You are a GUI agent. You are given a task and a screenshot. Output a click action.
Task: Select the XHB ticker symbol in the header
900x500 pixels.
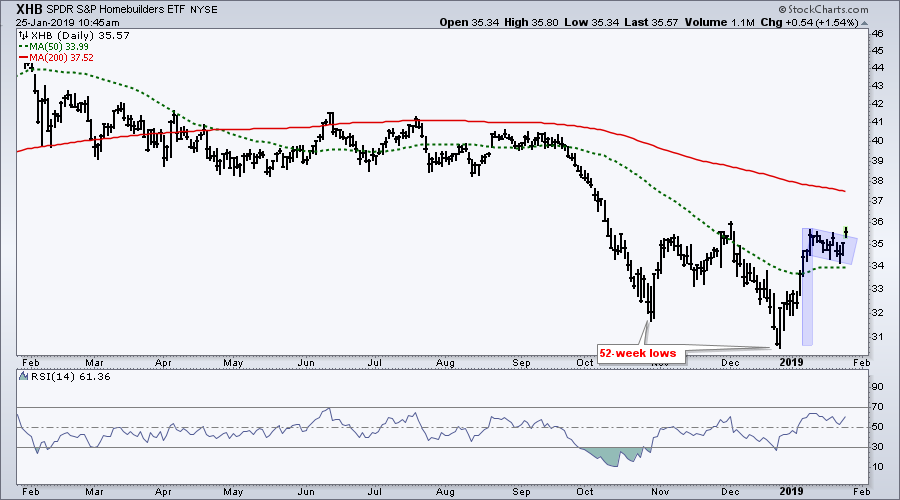click(30, 9)
